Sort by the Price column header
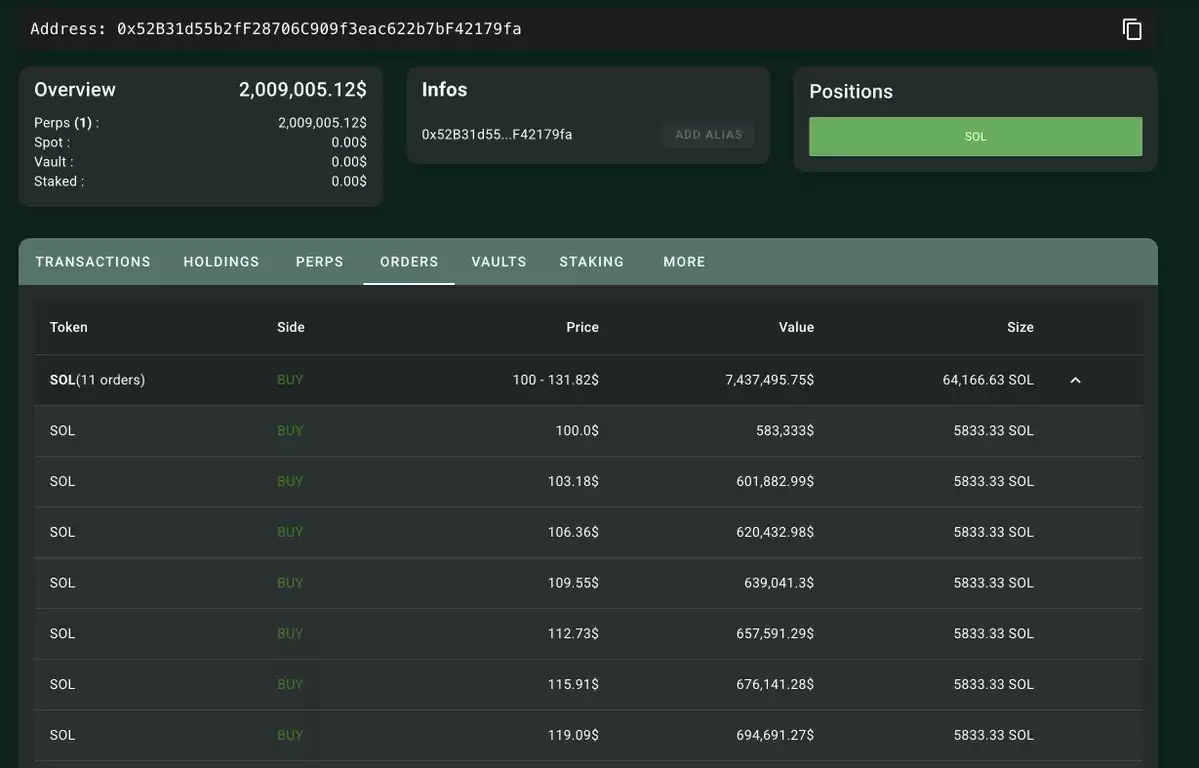This screenshot has height=768, width=1199. (583, 327)
